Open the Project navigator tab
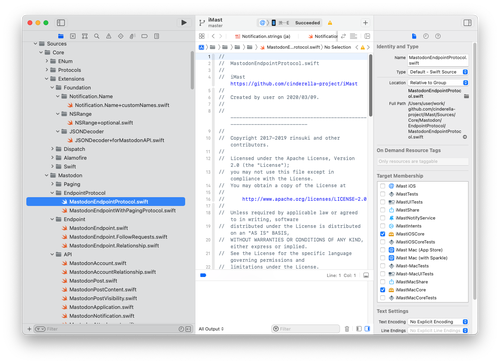Screen dimensions: 500x364 61,36
